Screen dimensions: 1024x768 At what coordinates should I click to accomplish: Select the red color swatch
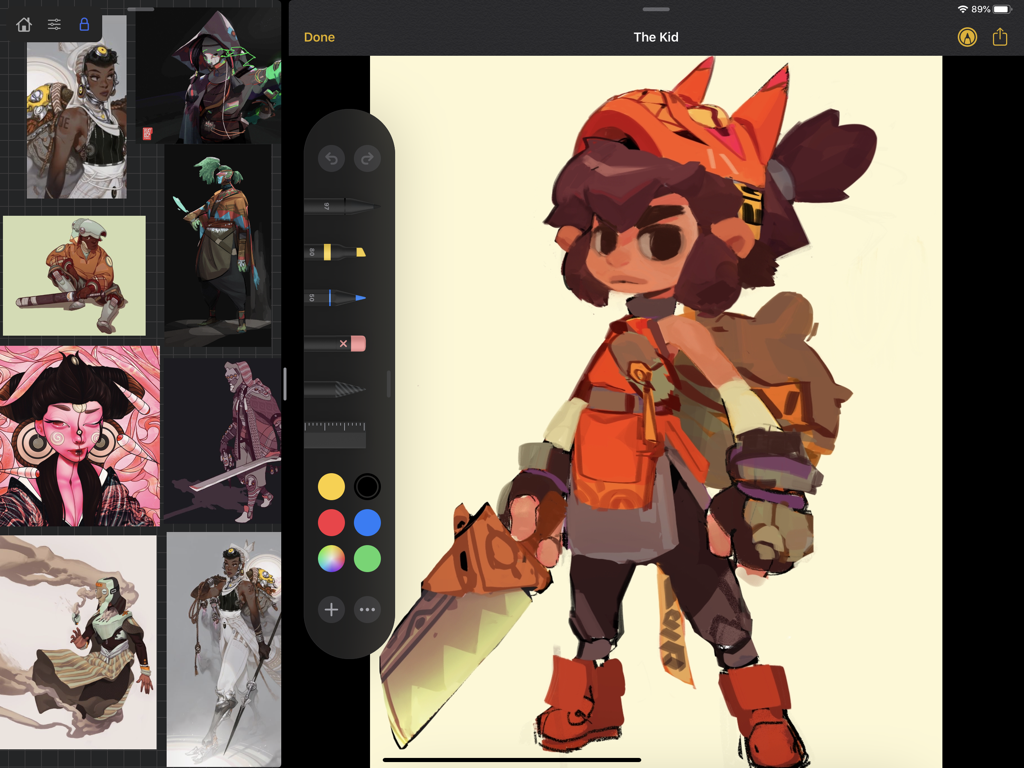click(x=331, y=522)
